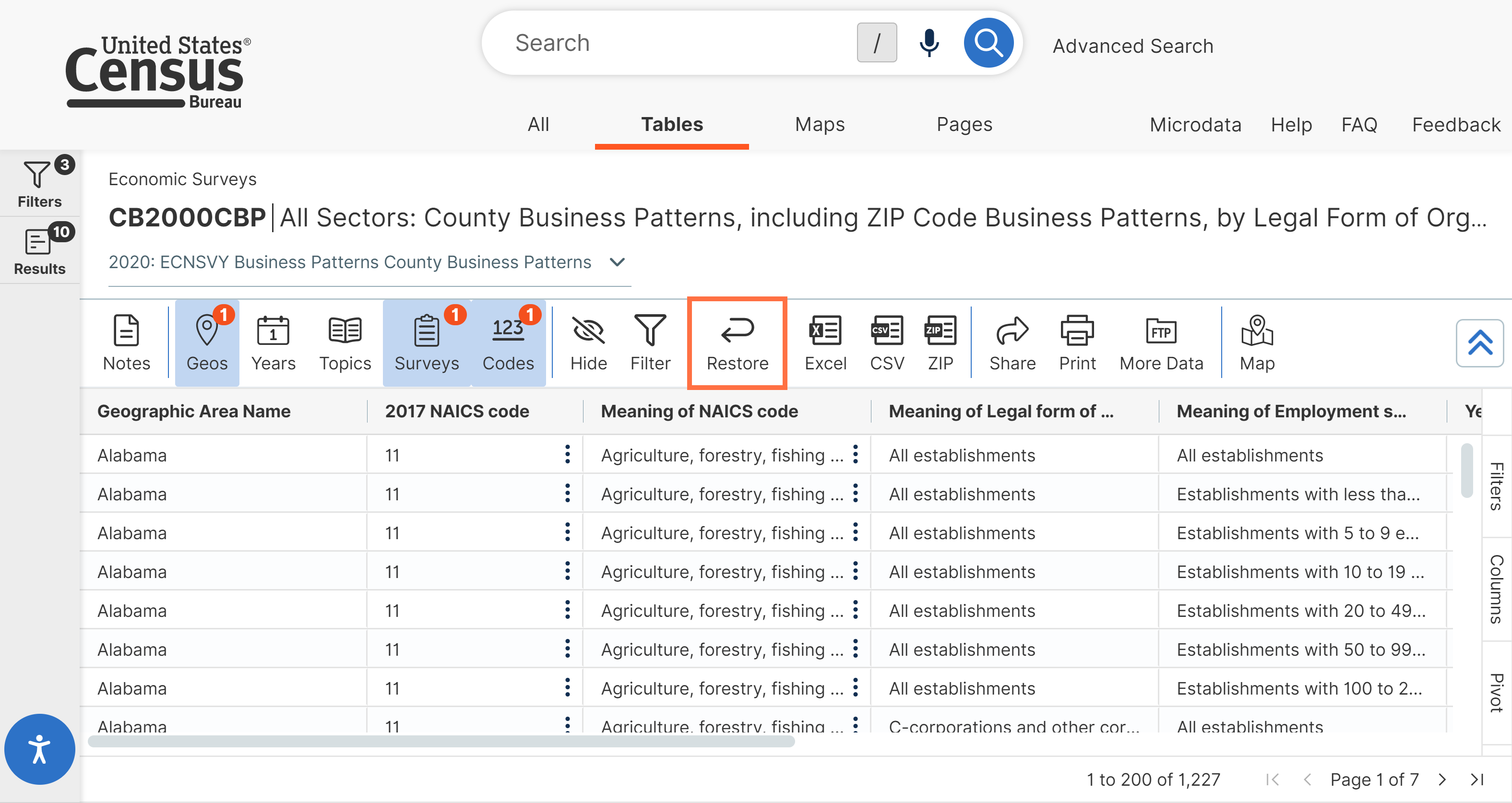Download table as CSV
This screenshot has width=1512, height=803.
(x=887, y=343)
